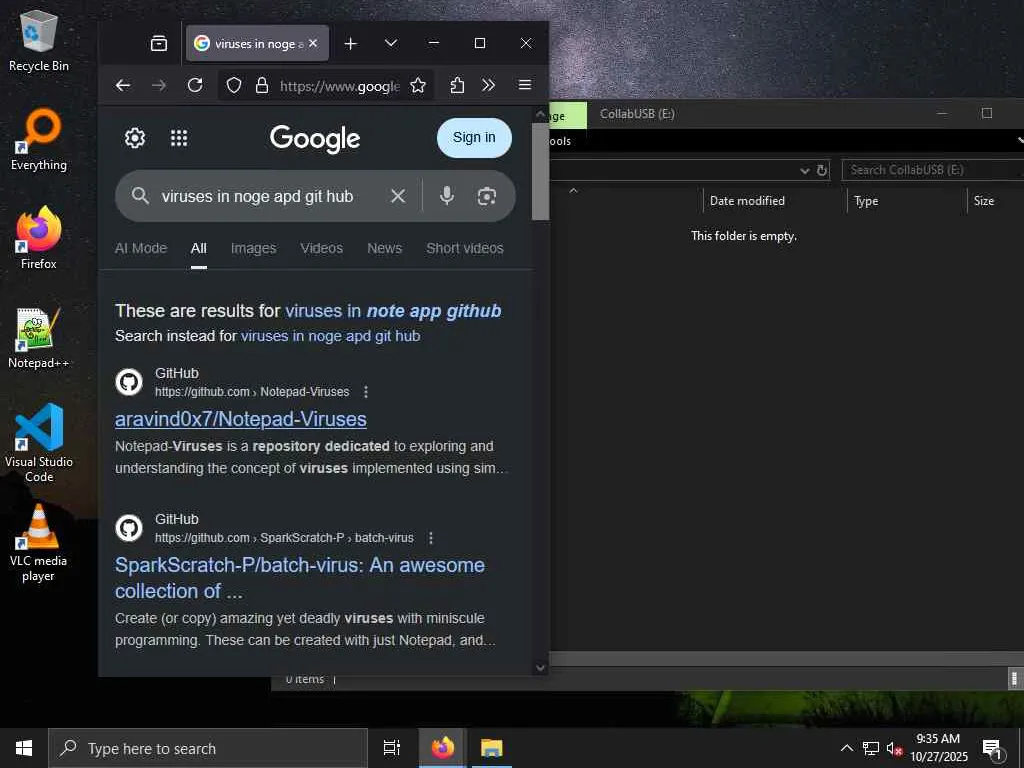Viewport: 1024px width, 768px height.
Task: Show site security padlock info
Action: [x=262, y=86]
